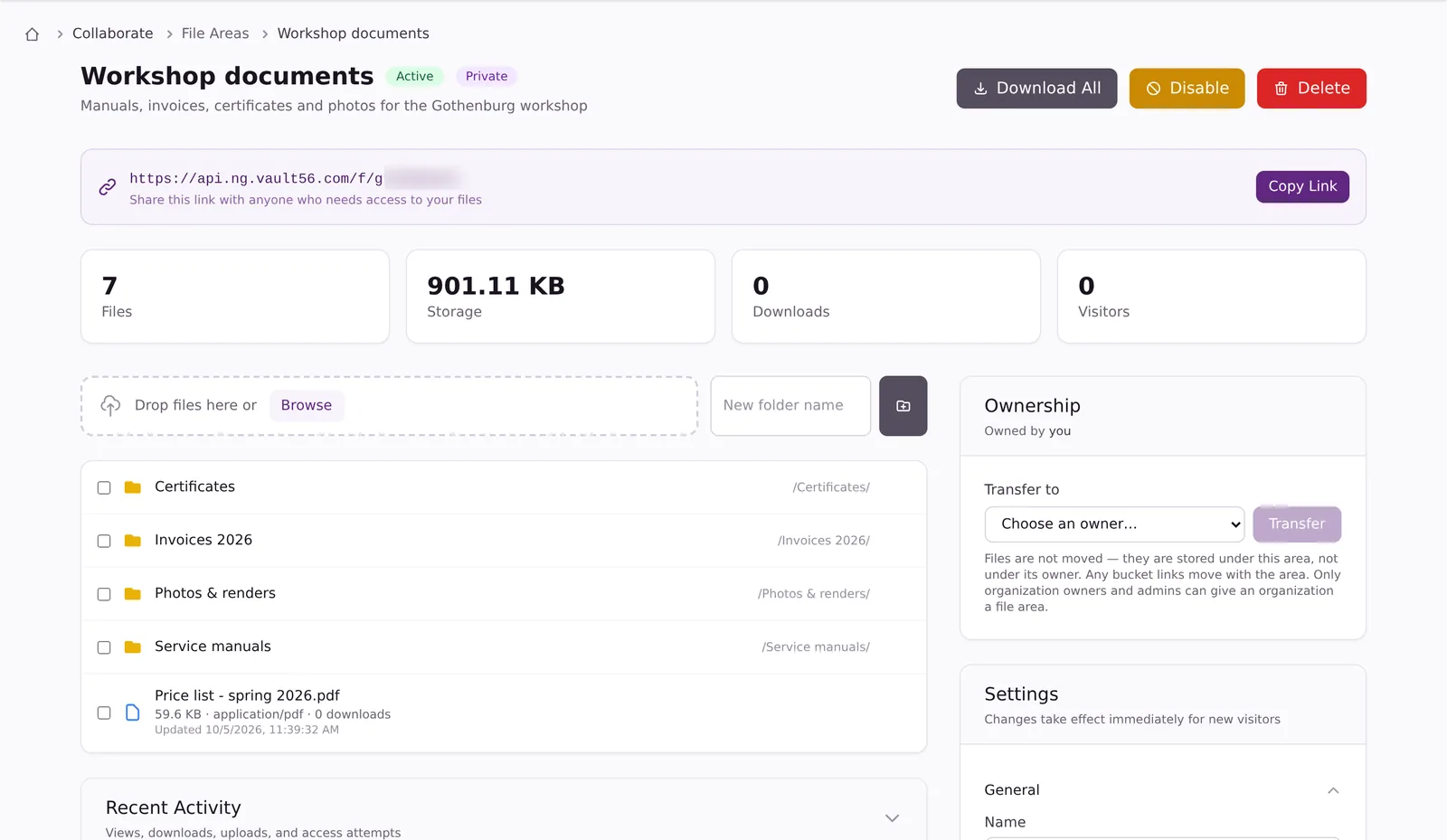Viewport: 1447px width, 840px height.
Task: Go to the home icon in breadcrumb
Action: coord(33,34)
